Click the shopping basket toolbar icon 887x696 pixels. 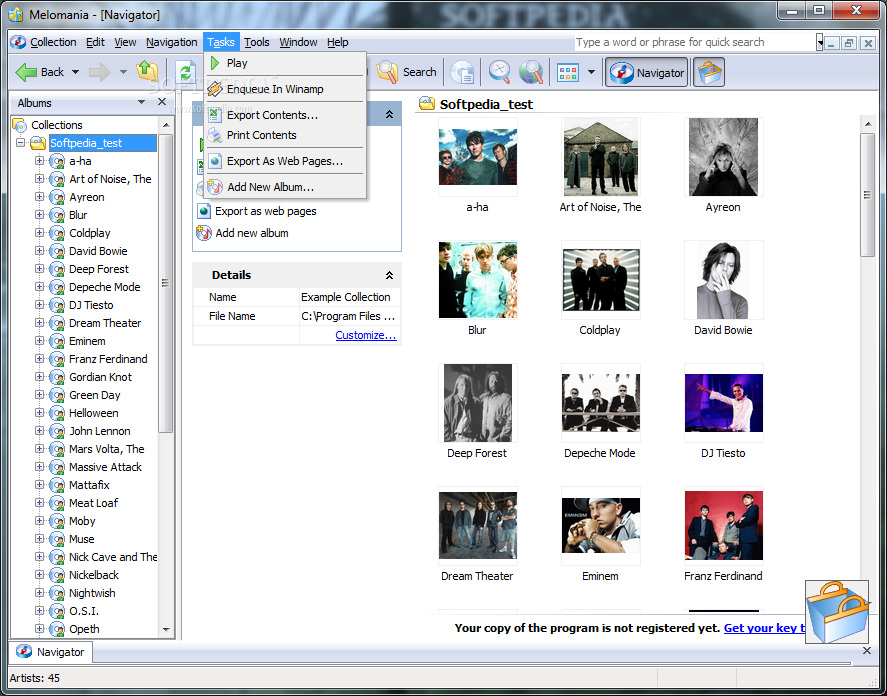(708, 72)
